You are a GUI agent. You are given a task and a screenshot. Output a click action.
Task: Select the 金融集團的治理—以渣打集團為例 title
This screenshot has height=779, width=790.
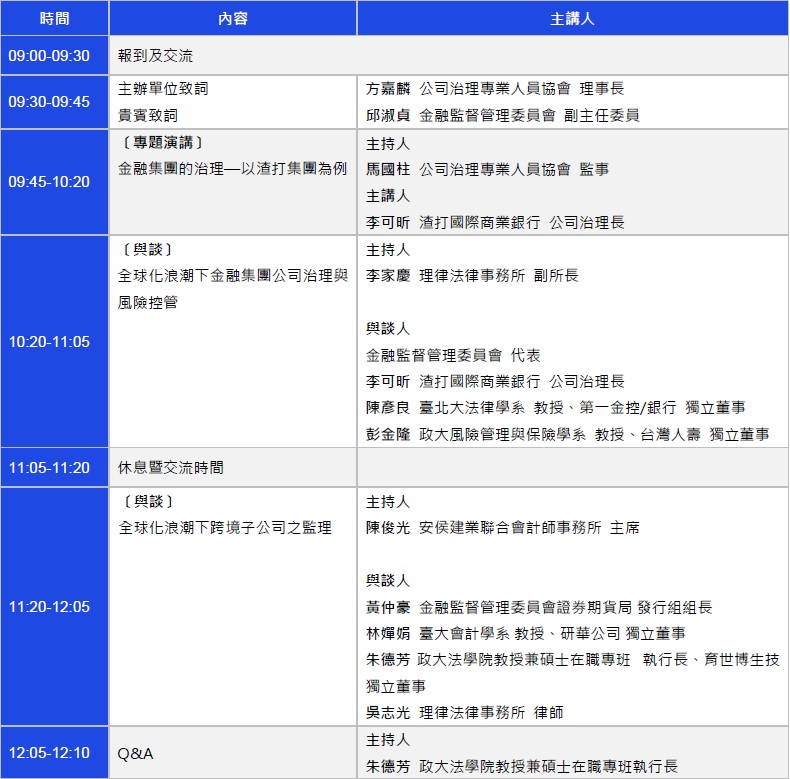pos(232,169)
